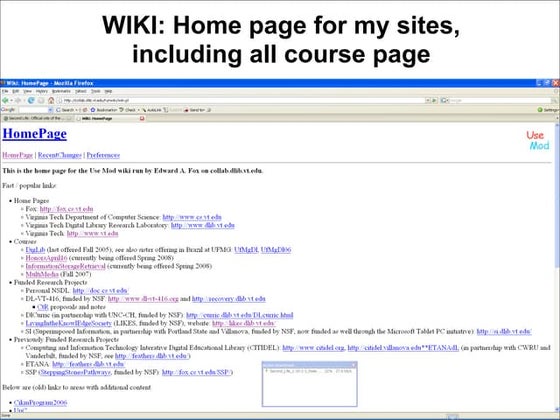Screen dimensions: 560x420
Task: Open the Edit menu
Action: [16, 91]
